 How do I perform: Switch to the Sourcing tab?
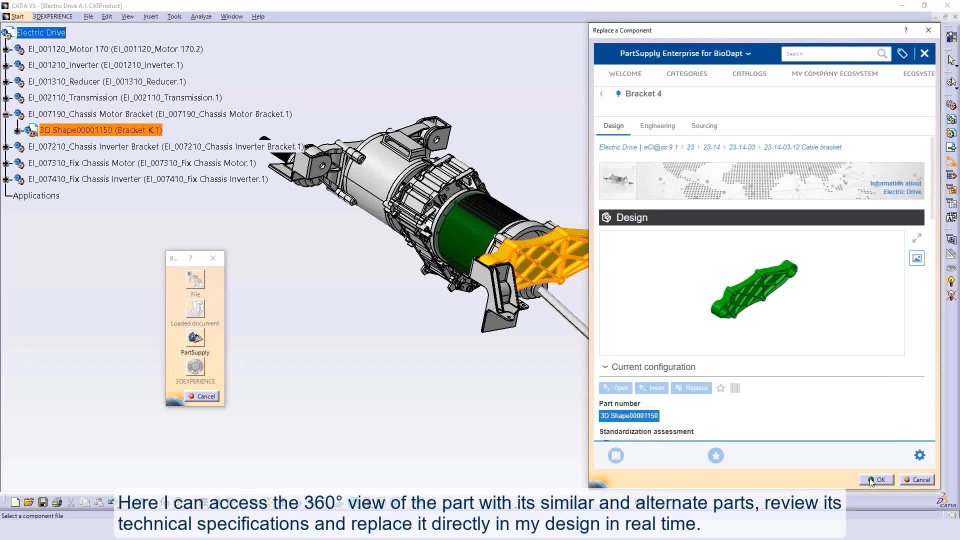tap(704, 126)
